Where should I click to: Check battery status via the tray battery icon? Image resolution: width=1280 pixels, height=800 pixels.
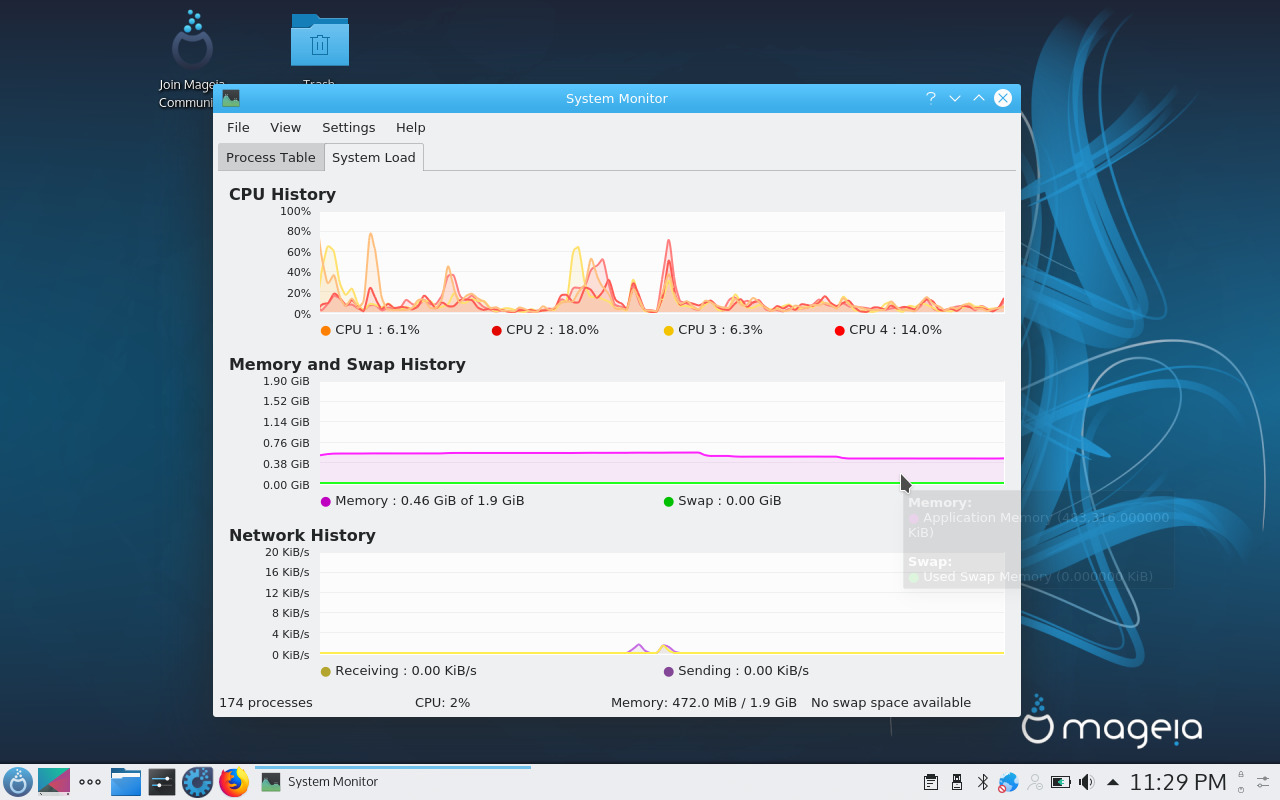tap(1061, 781)
